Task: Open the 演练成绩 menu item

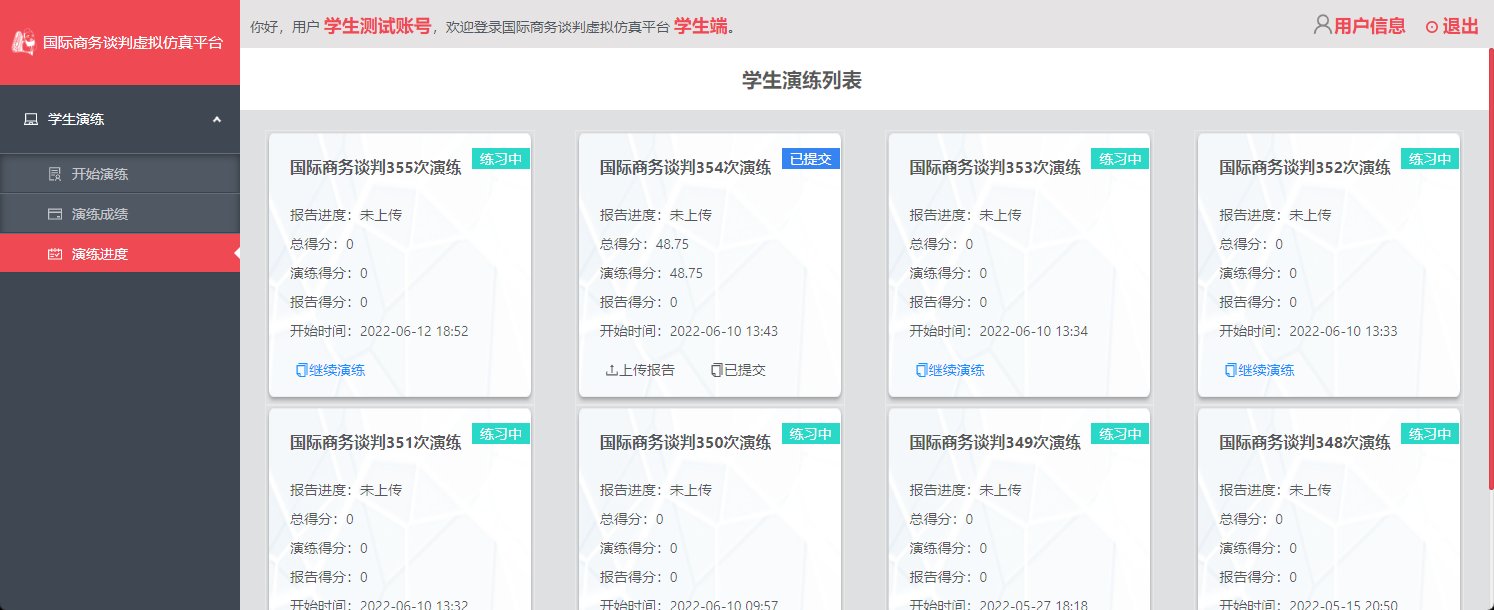Action: coord(120,214)
